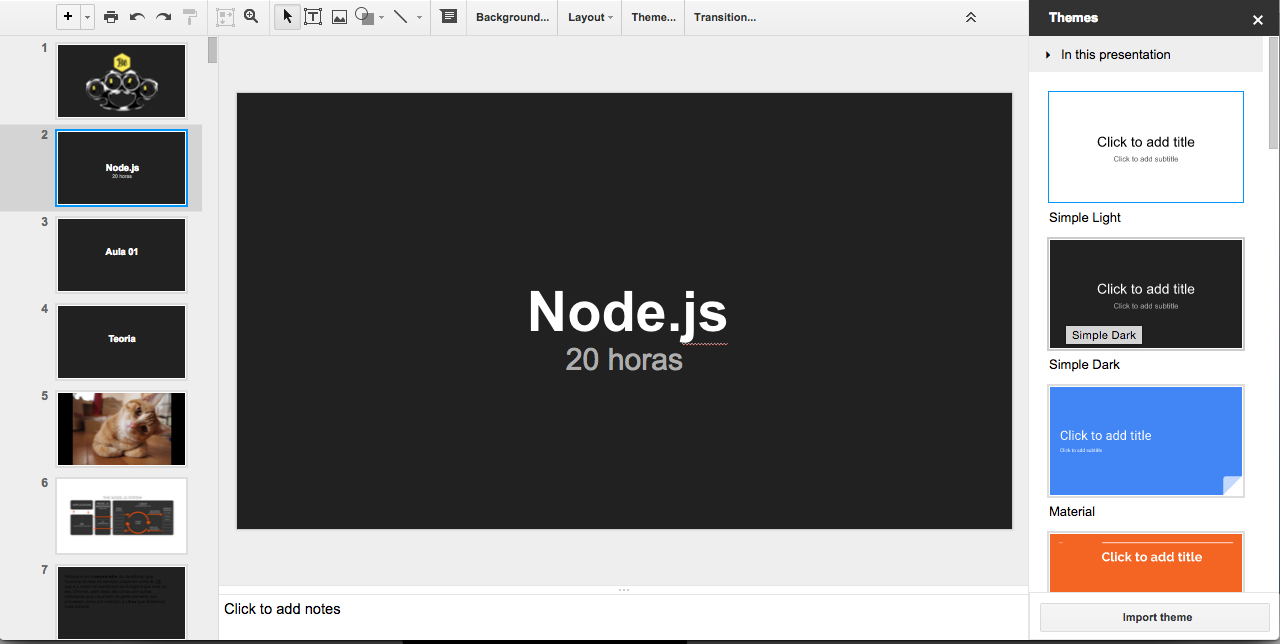Image resolution: width=1280 pixels, height=644 pixels.
Task: Undo the last action
Action: (137, 17)
